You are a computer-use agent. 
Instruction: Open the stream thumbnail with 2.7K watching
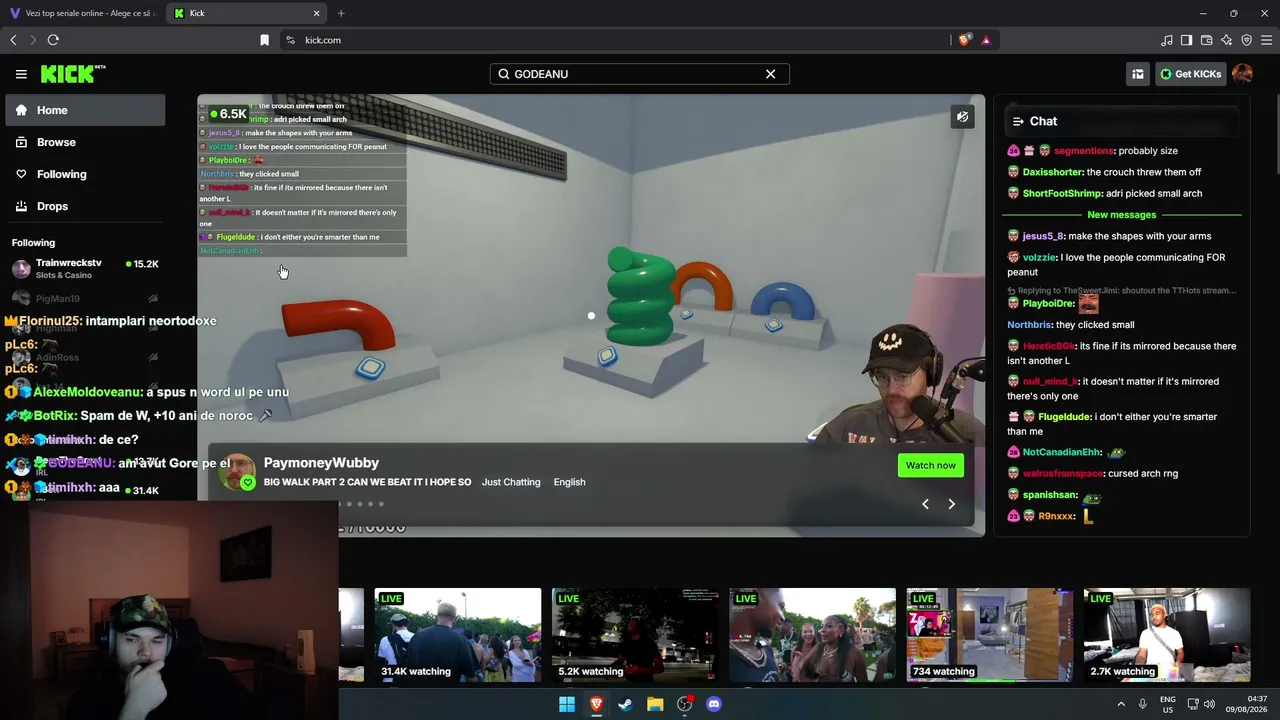pos(1167,635)
